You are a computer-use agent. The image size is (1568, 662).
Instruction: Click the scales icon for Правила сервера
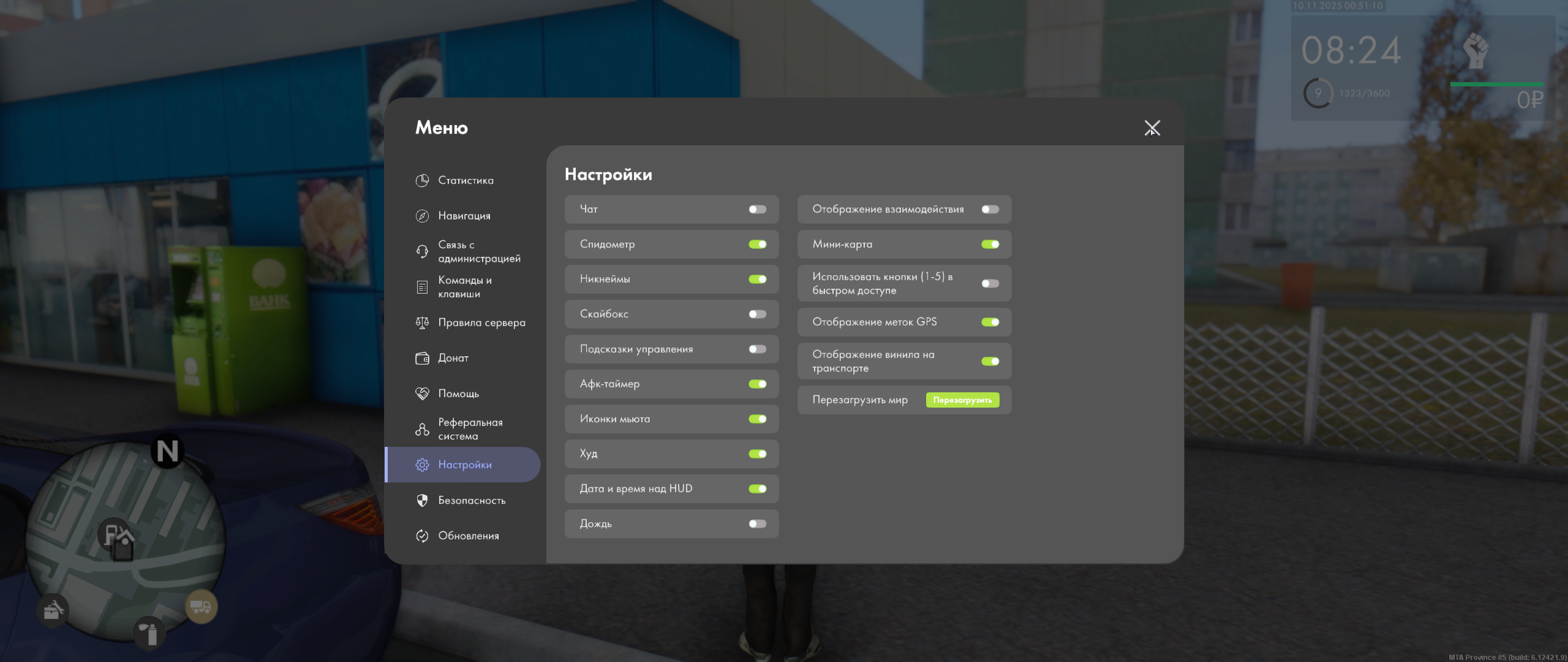point(422,322)
